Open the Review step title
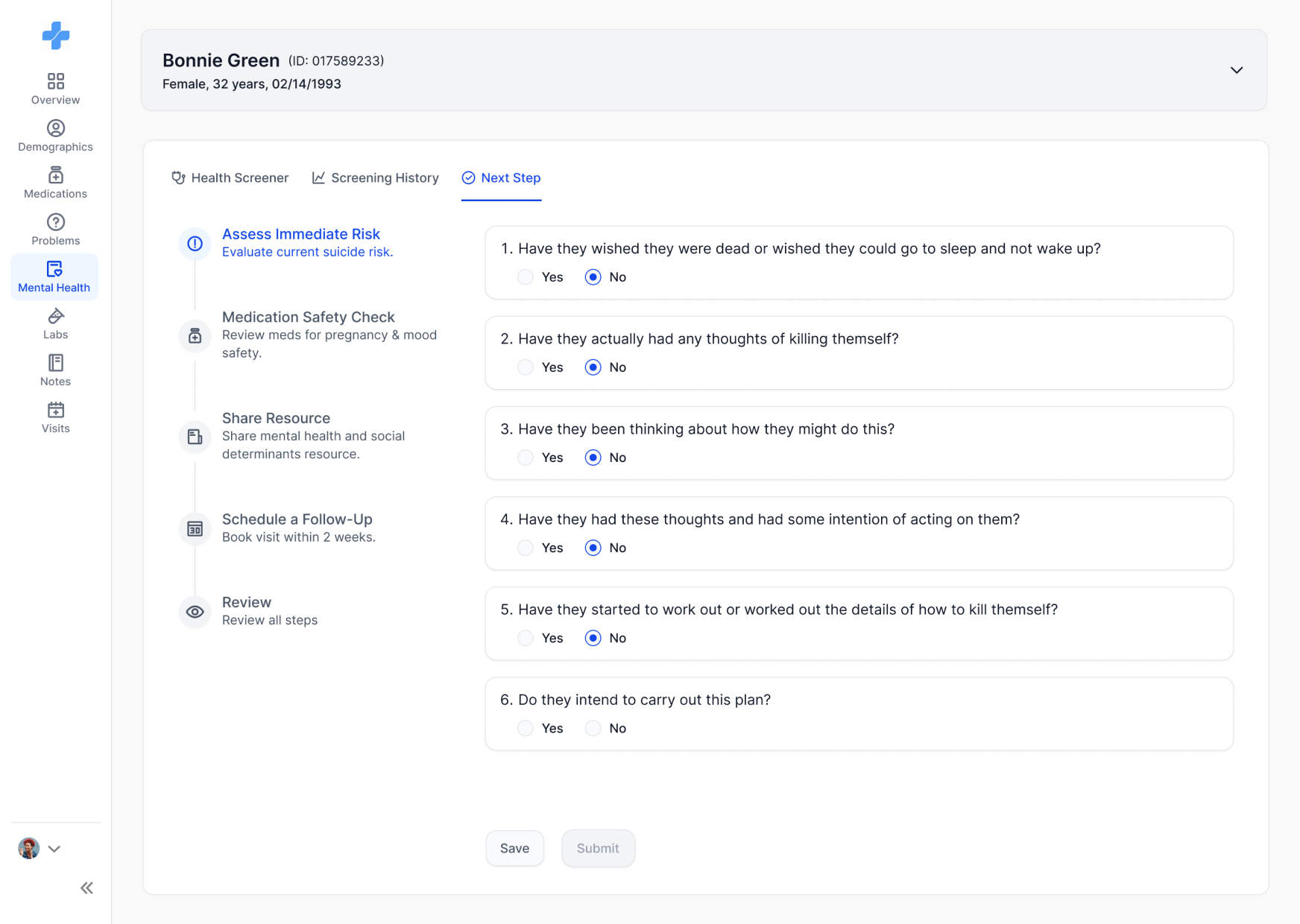The width and height of the screenshot is (1300, 924). 247,602
